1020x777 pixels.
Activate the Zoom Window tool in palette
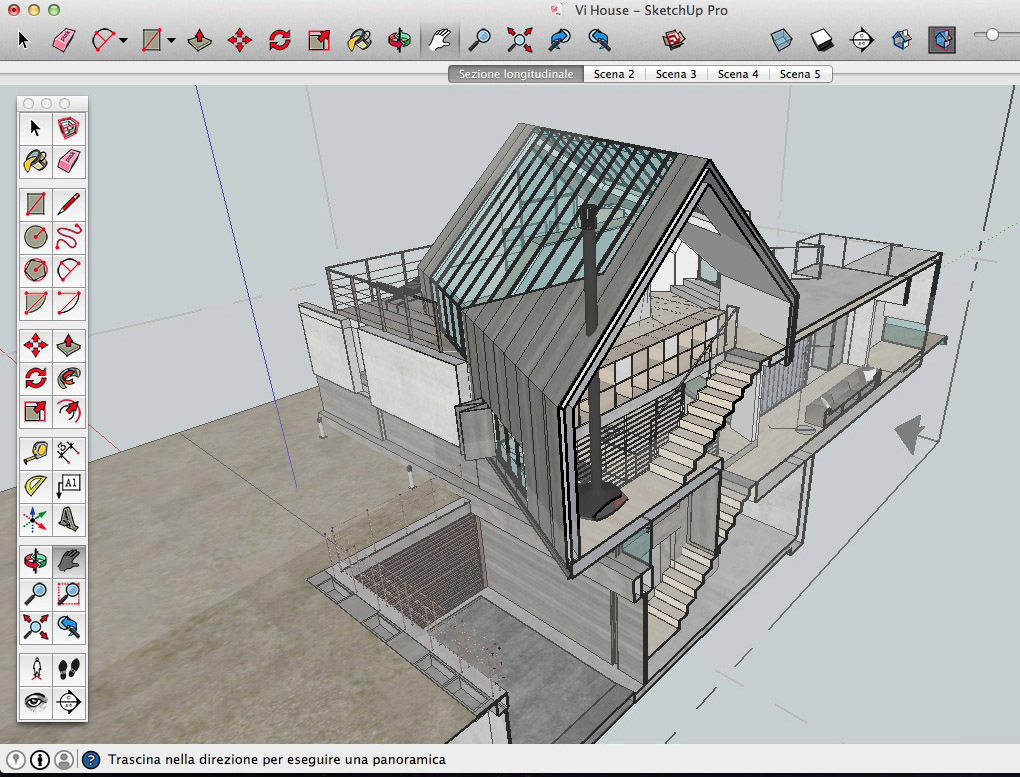pyautogui.click(x=69, y=595)
